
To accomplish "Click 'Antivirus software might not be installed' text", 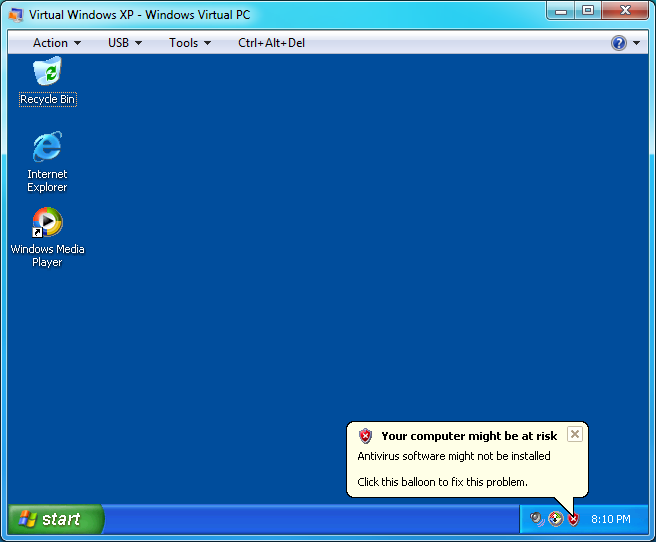I will 454,456.
